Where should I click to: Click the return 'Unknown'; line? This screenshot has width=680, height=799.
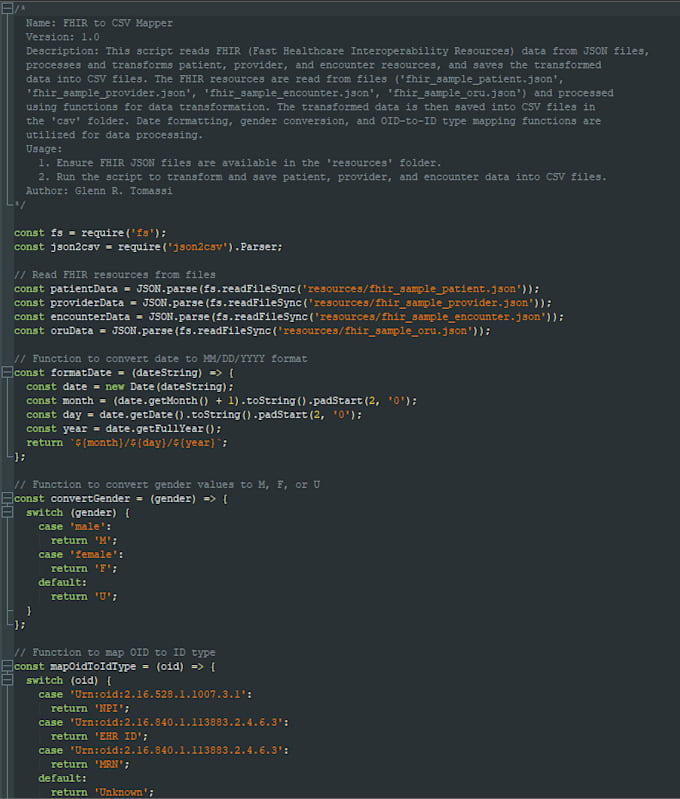102,792
